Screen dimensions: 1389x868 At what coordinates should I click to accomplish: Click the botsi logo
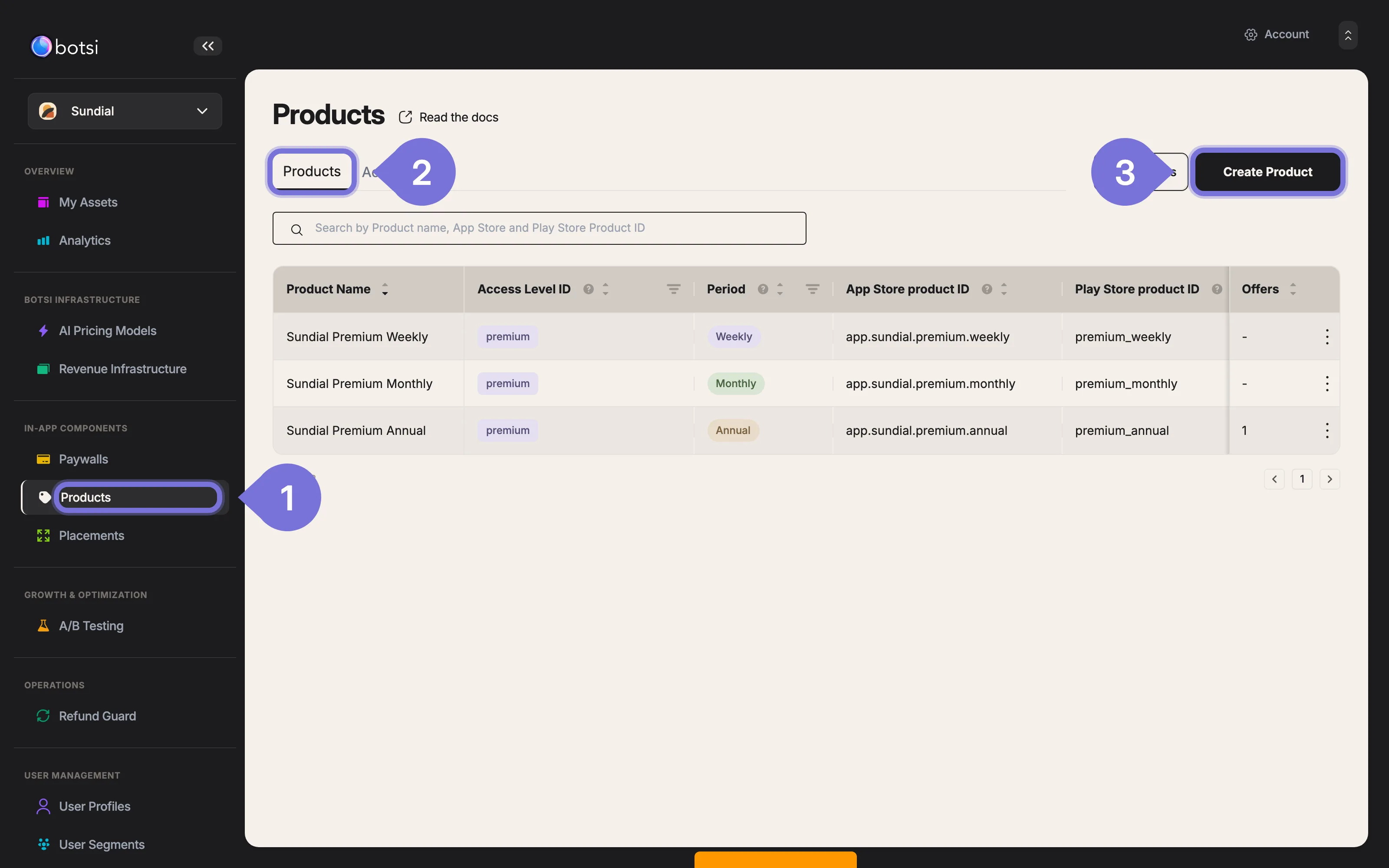pos(64,46)
